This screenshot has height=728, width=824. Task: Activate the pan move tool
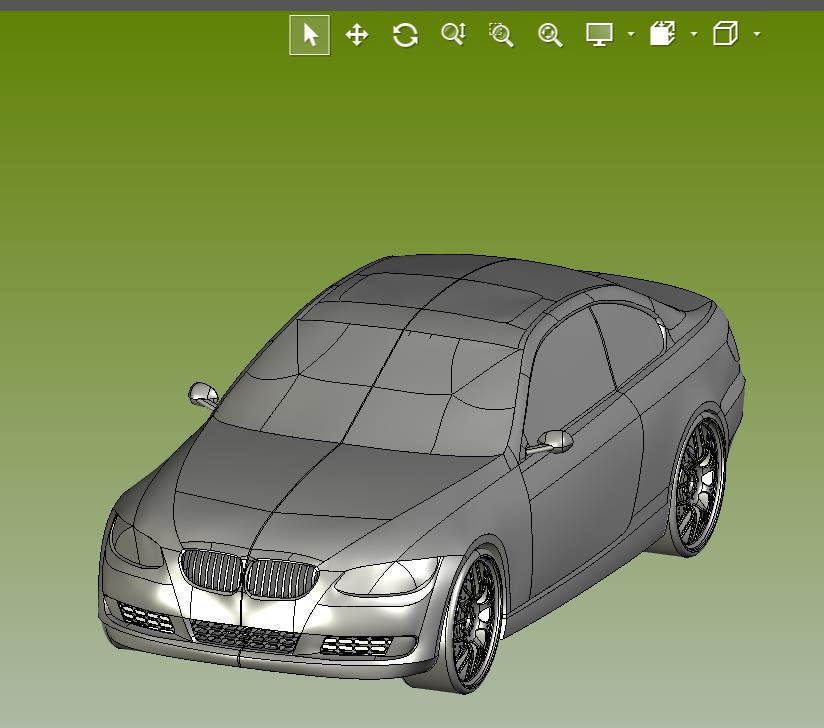pos(357,35)
